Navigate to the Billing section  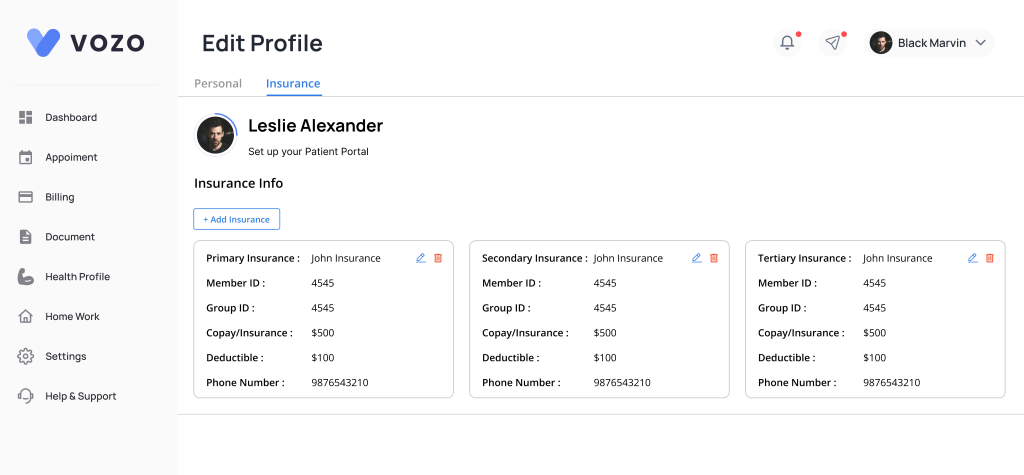(59, 197)
